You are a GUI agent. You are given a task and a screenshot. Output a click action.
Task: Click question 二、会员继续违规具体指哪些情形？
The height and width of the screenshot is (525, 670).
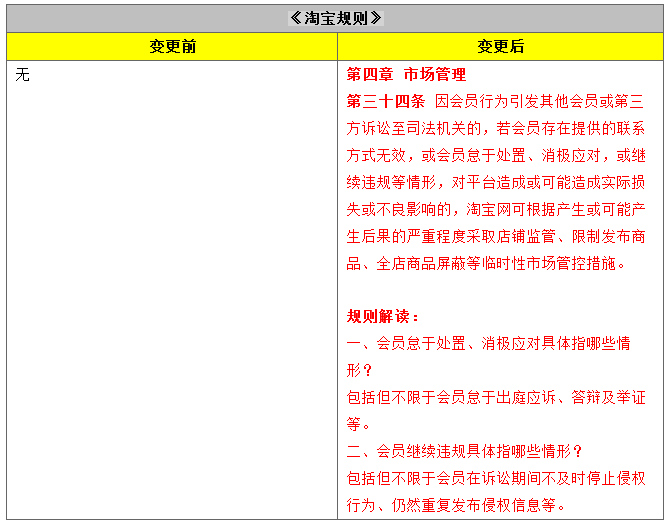pyautogui.click(x=464, y=452)
